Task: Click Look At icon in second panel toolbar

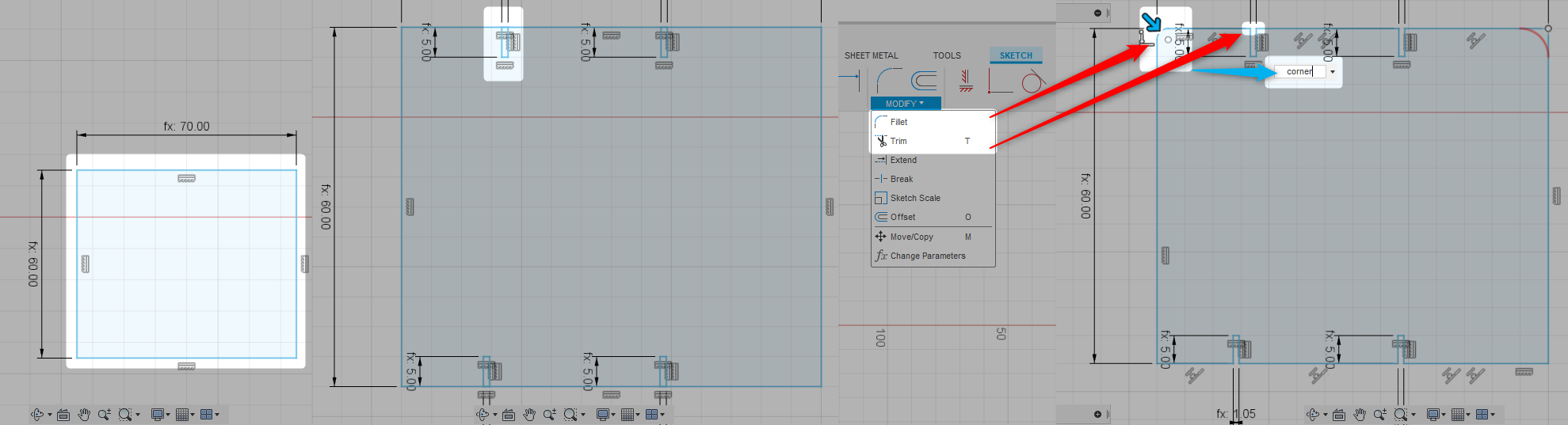Action: click(509, 414)
